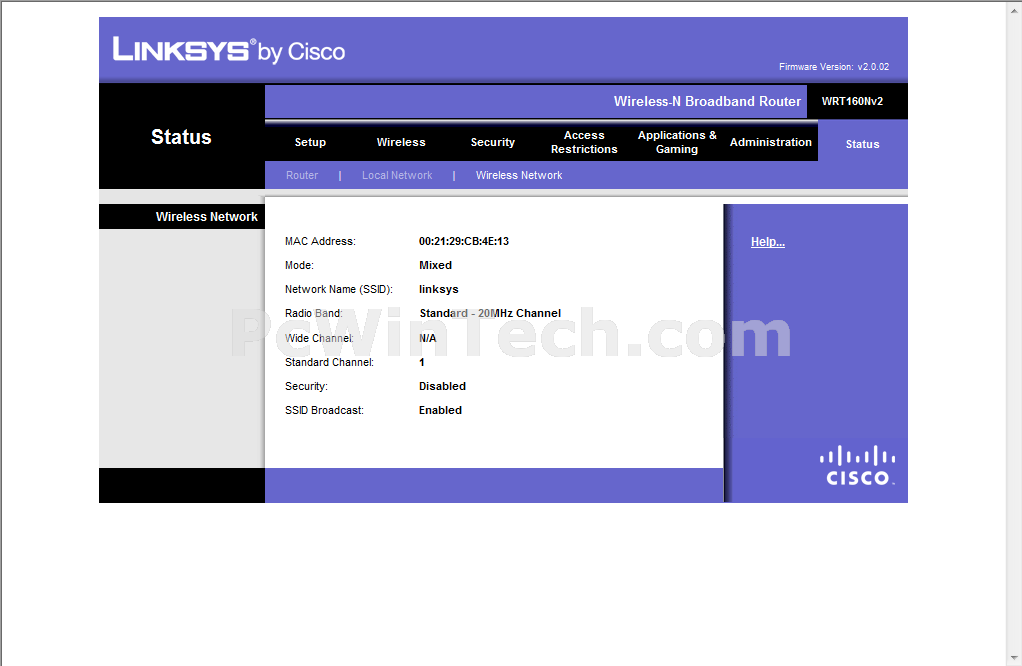Open the Router status sub-tab
Screen dimensions: 1022x666
click(302, 175)
